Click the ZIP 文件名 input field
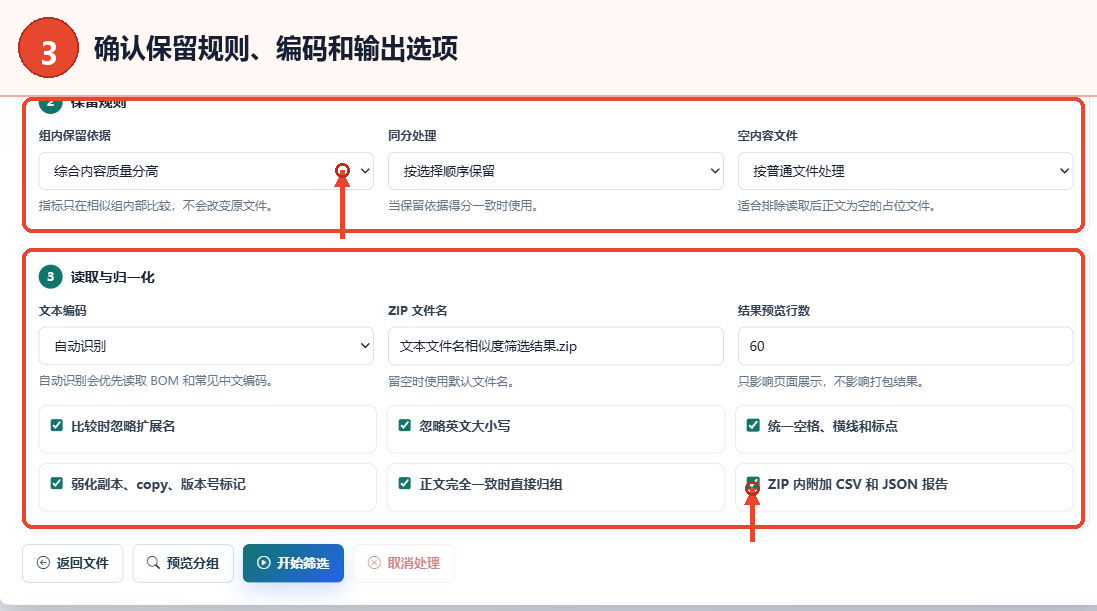Image resolution: width=1097 pixels, height=611 pixels. coord(555,346)
